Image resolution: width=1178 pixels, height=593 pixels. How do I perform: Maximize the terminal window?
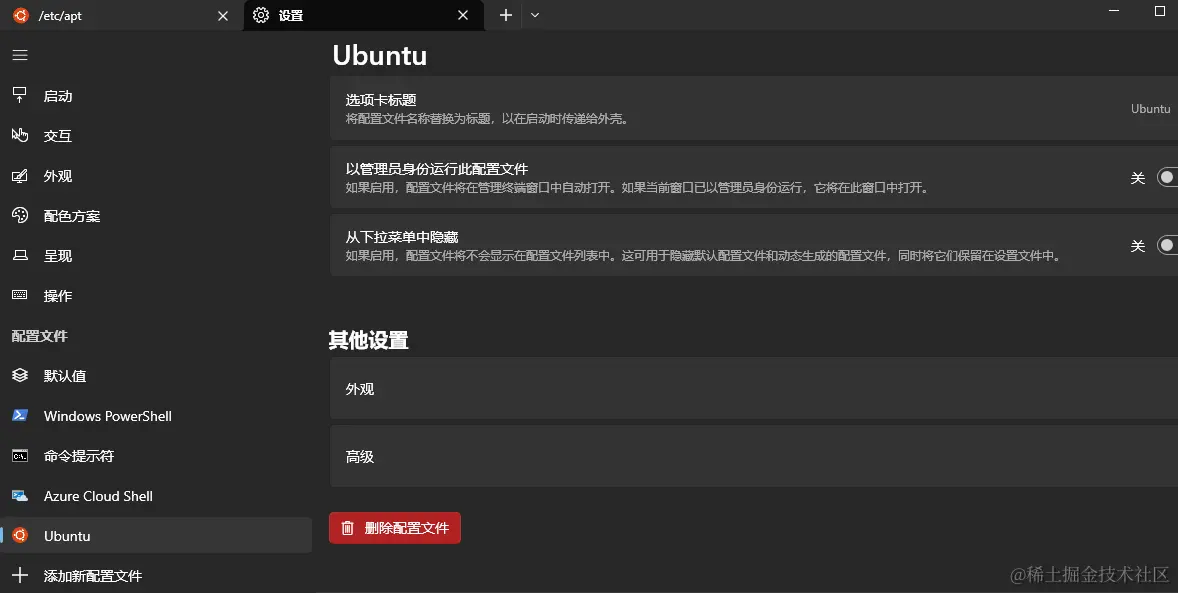[x=1159, y=11]
